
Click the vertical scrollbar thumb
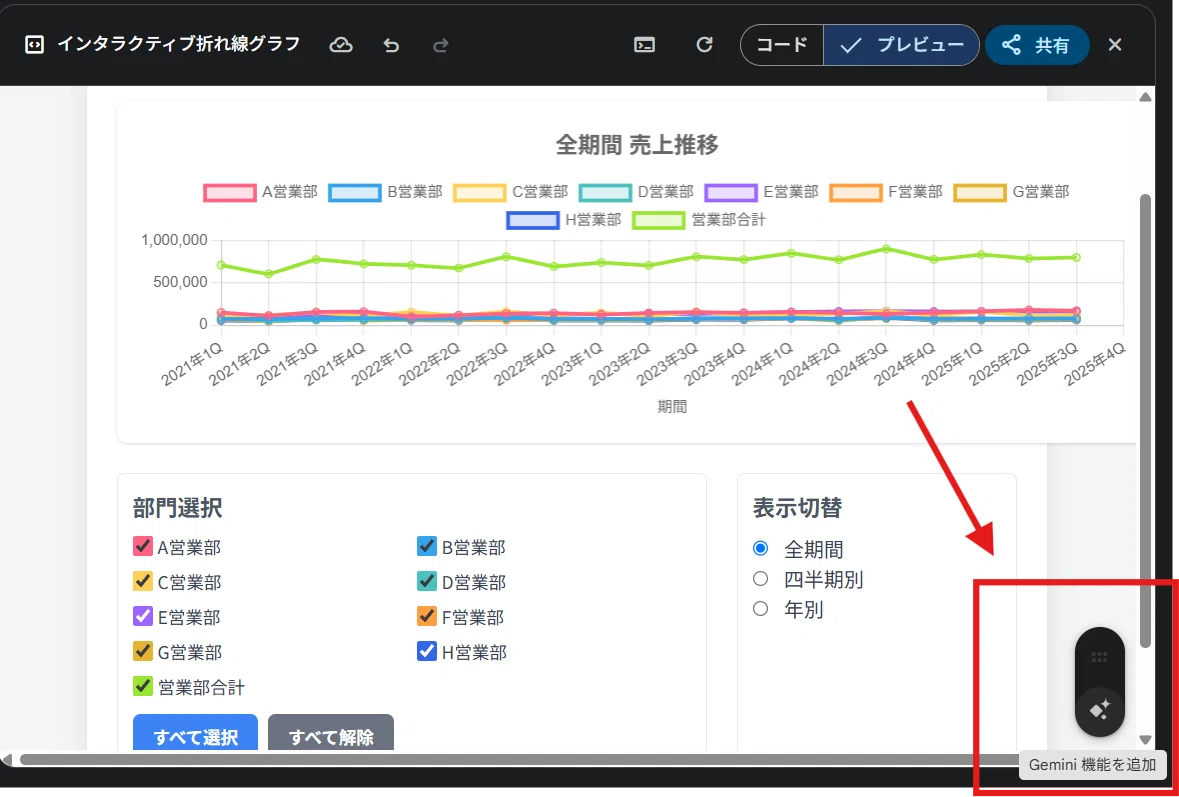pyautogui.click(x=1145, y=420)
